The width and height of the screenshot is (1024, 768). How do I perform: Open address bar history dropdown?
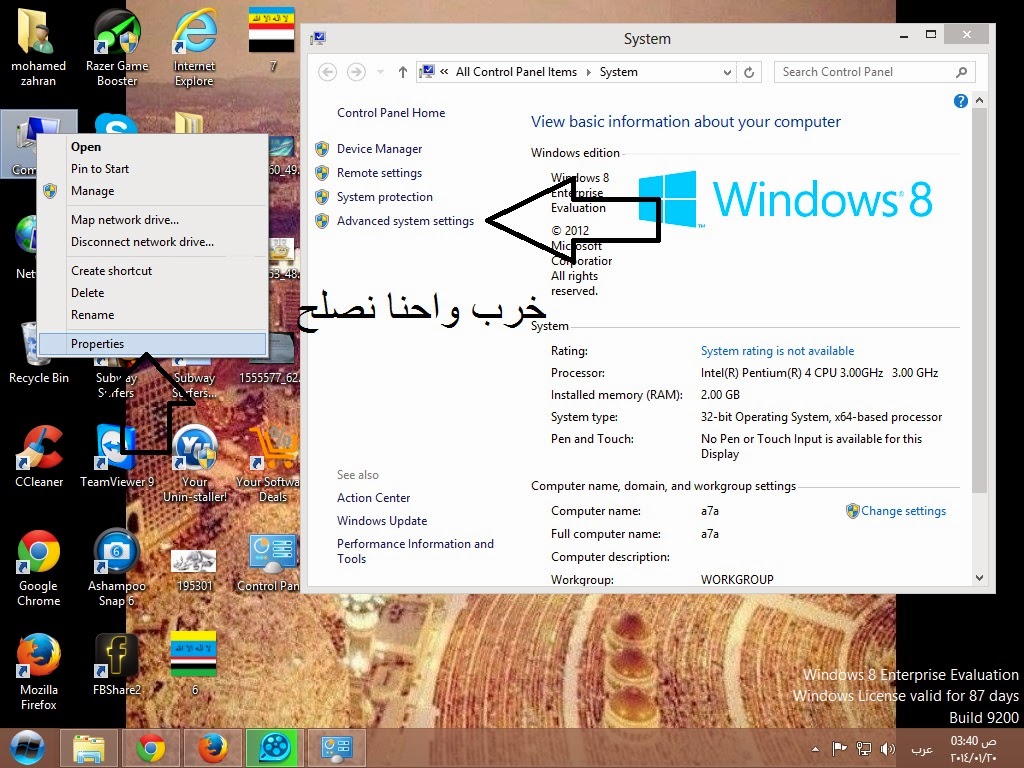pyautogui.click(x=727, y=72)
